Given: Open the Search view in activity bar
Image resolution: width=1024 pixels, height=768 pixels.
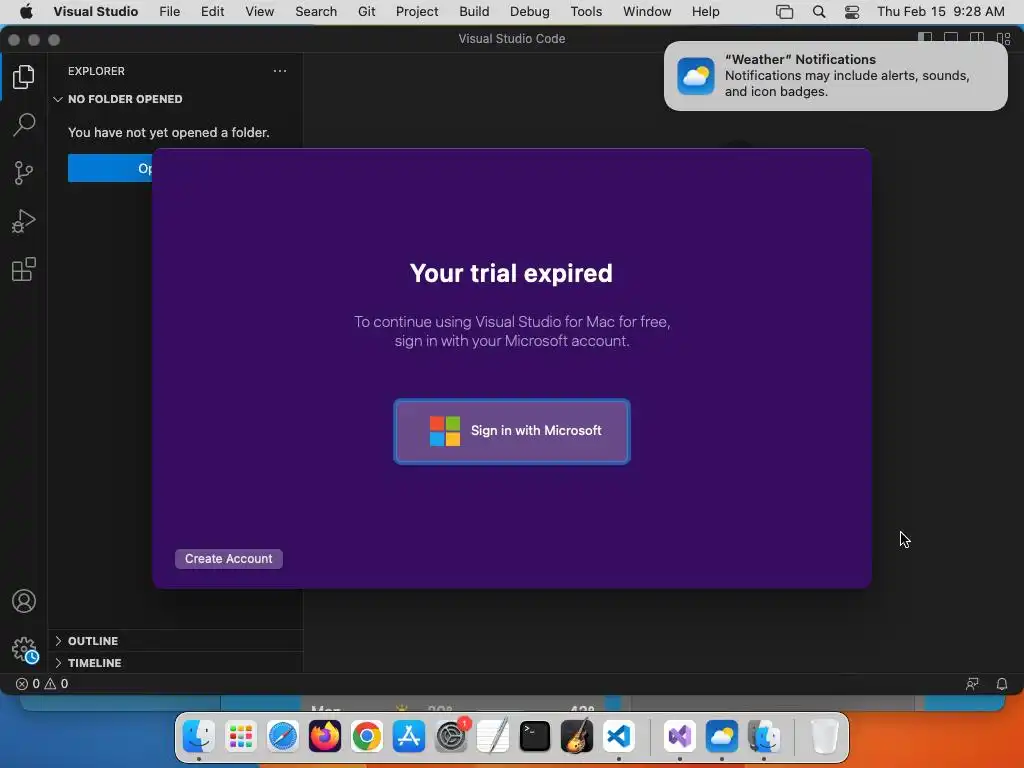Looking at the screenshot, I should point(24,125).
